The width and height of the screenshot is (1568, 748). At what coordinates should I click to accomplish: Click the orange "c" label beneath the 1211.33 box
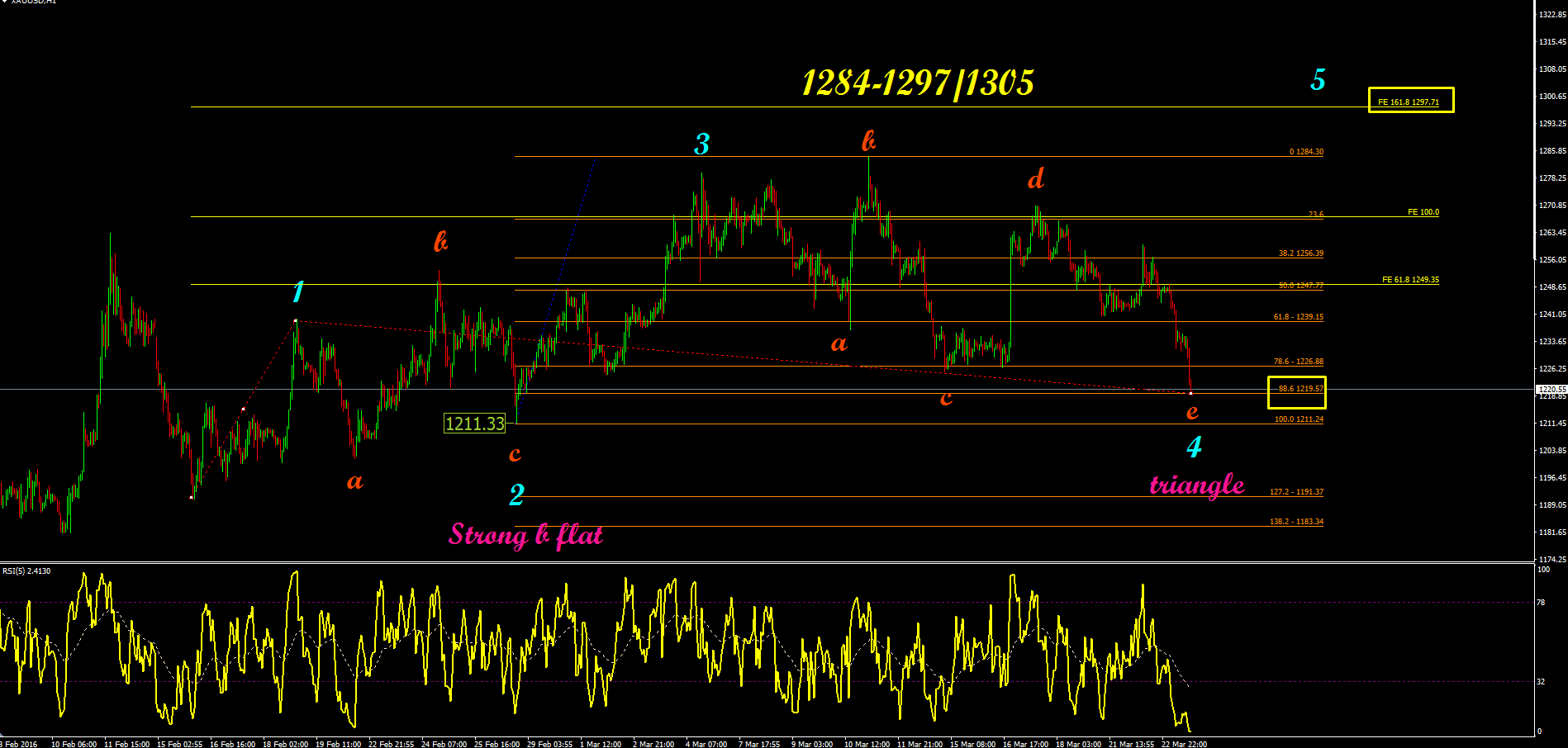click(x=515, y=454)
